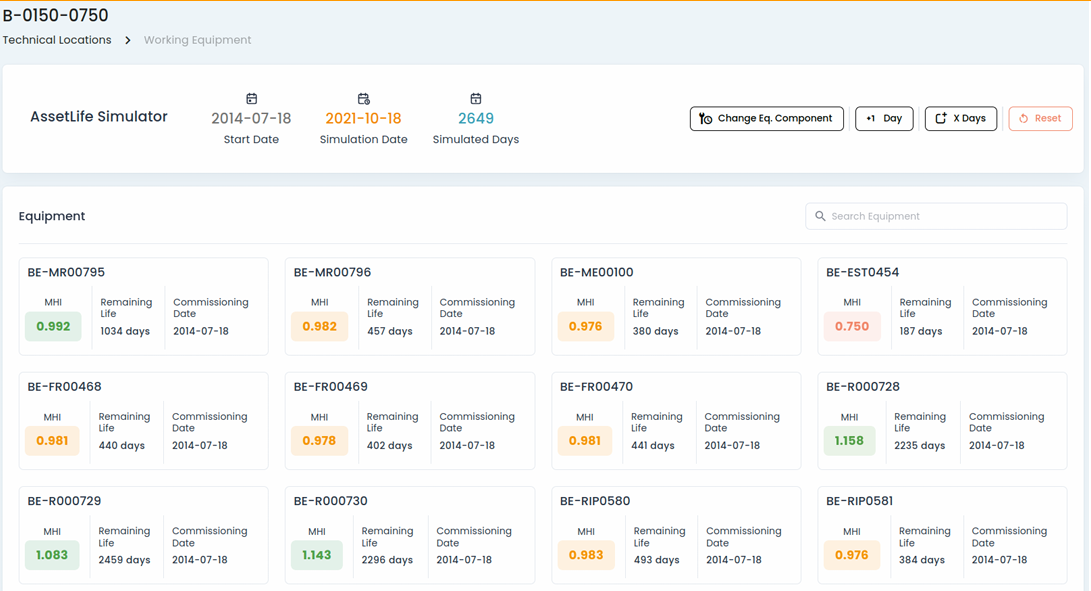This screenshot has width=1091, height=591.
Task: Open equipment card BE-EST0454
Action: click(x=942, y=306)
